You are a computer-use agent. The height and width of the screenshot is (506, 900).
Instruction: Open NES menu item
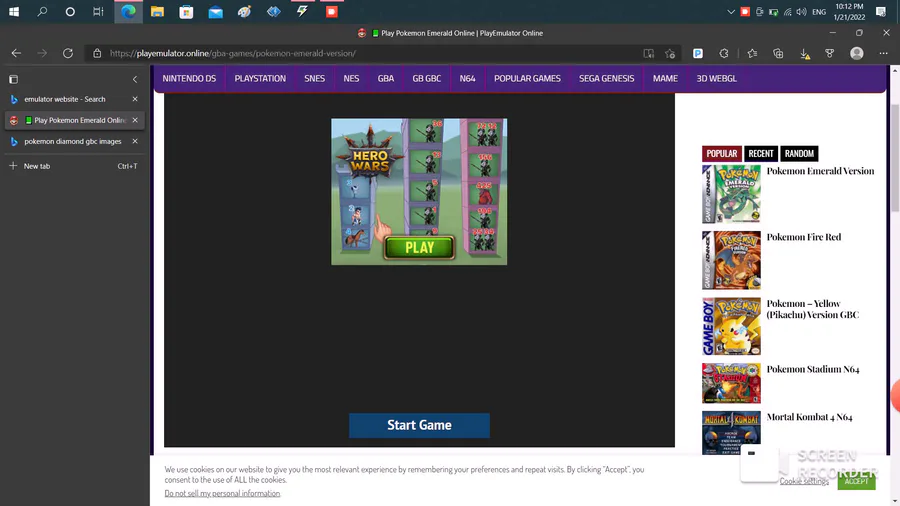(x=351, y=79)
